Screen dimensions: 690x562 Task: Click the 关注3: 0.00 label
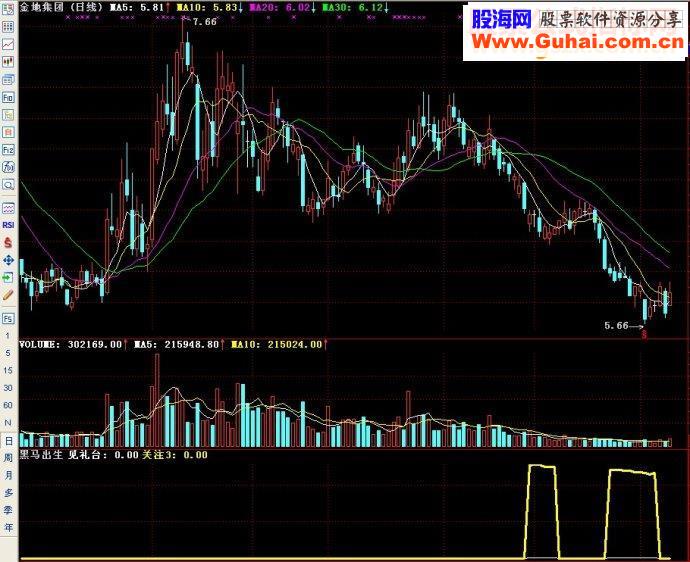point(174,455)
